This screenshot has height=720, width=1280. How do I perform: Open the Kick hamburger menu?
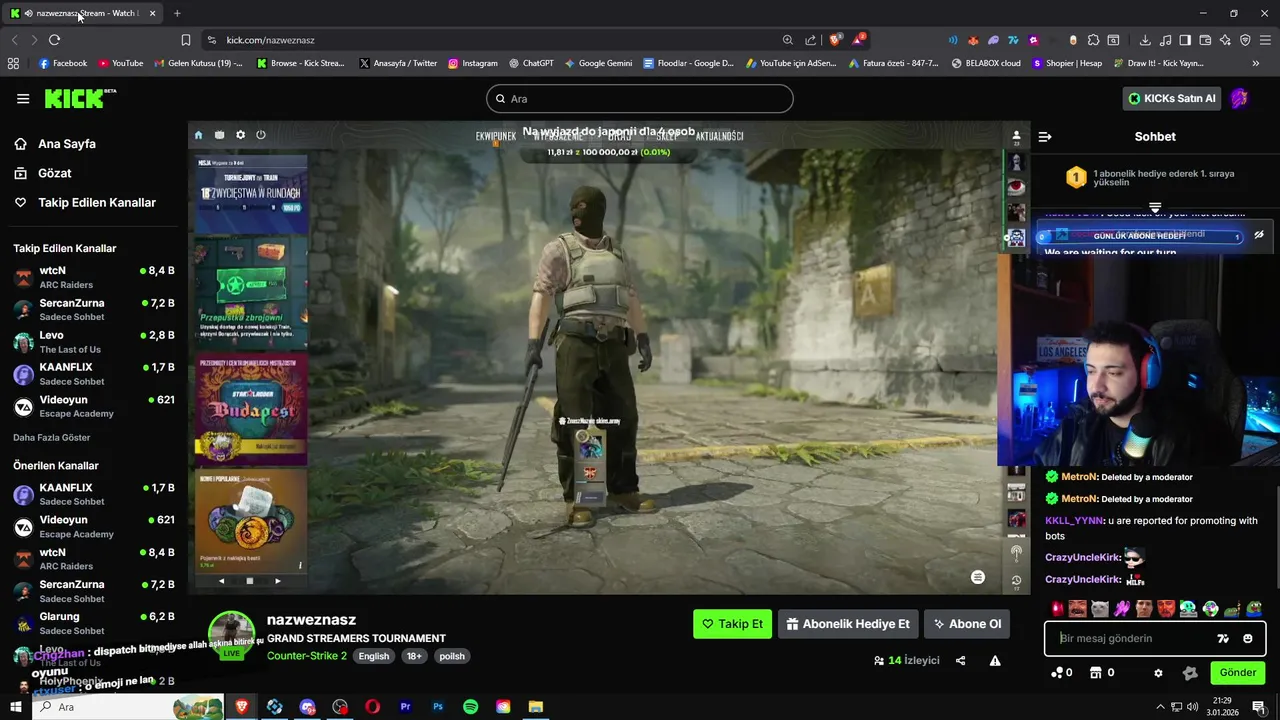23,98
